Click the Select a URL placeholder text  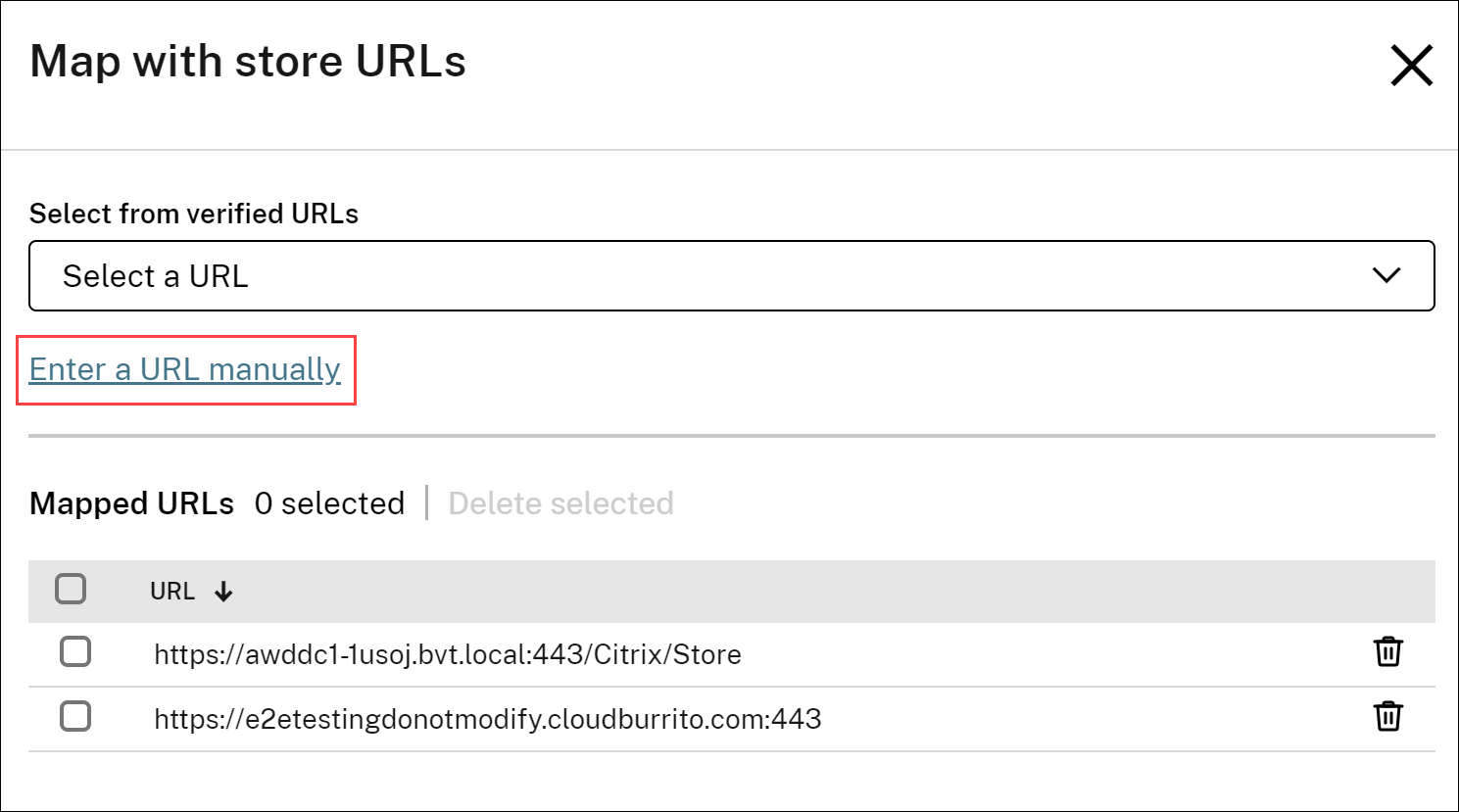156,276
